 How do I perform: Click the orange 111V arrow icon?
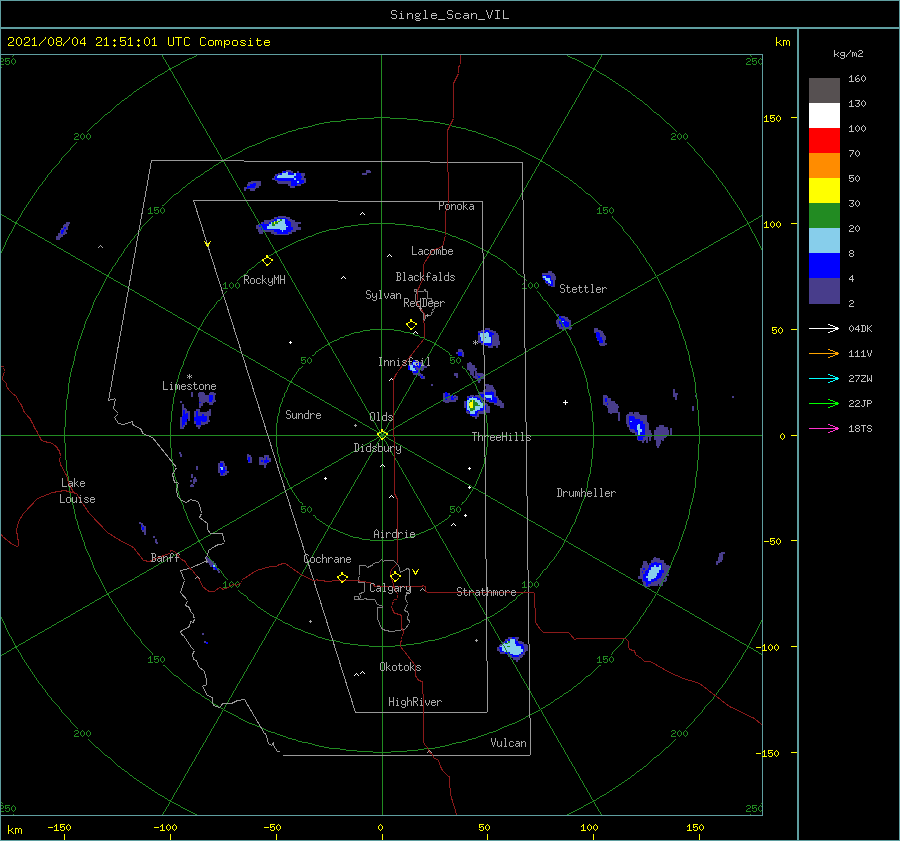click(824, 354)
